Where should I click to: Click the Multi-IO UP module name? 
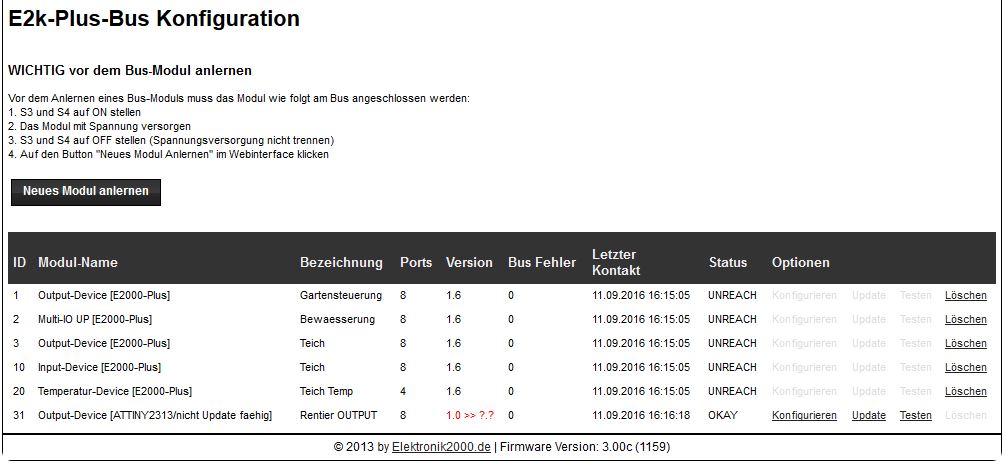tap(95, 319)
